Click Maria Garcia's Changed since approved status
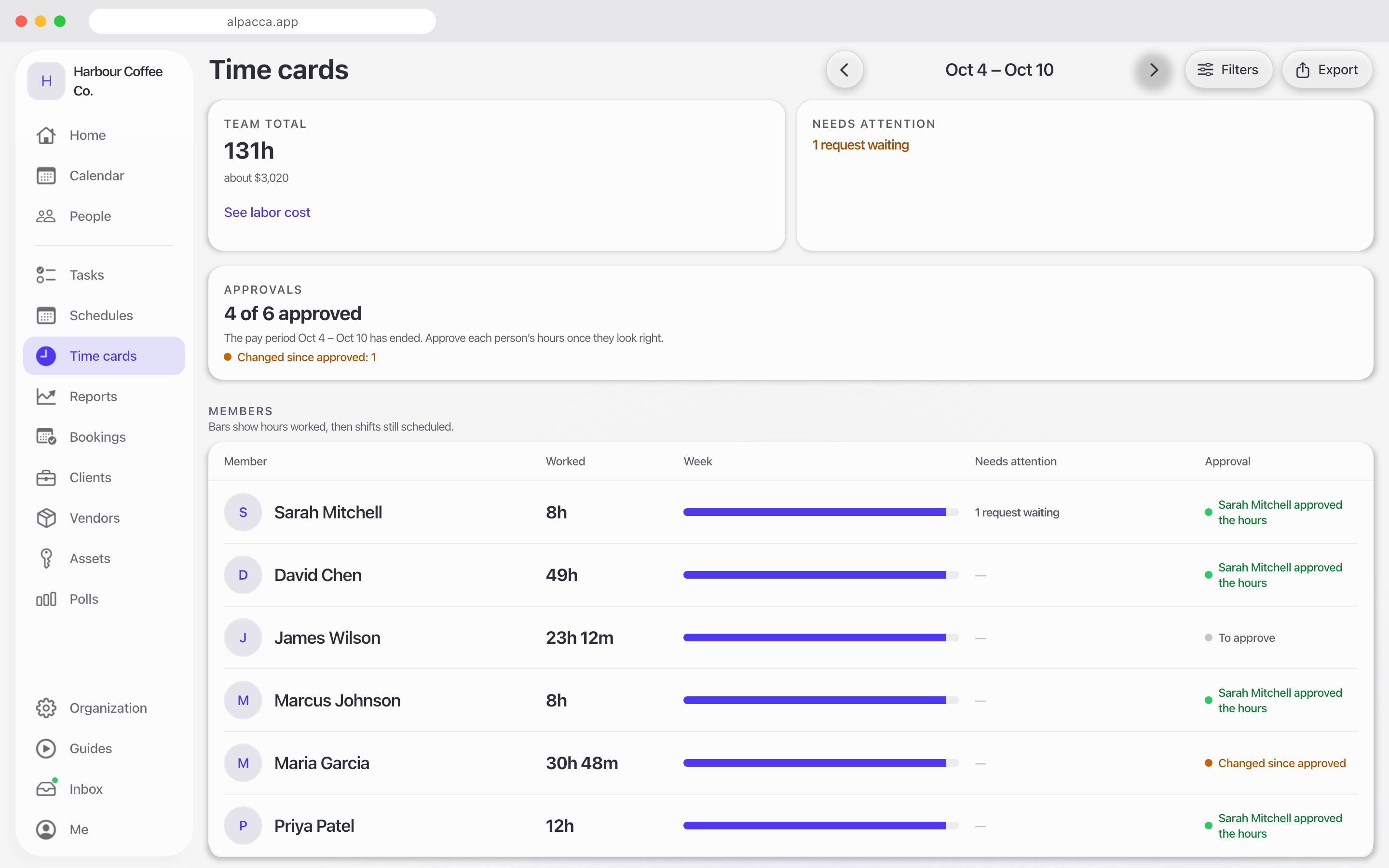Viewport: 1389px width, 868px height. pyautogui.click(x=1275, y=763)
